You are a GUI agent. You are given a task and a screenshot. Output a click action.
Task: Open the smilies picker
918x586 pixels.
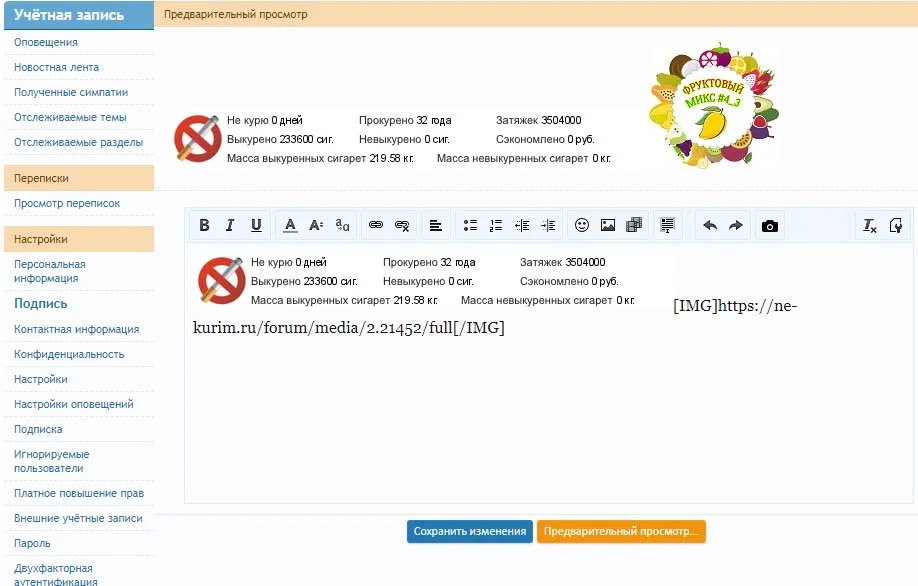pos(582,225)
